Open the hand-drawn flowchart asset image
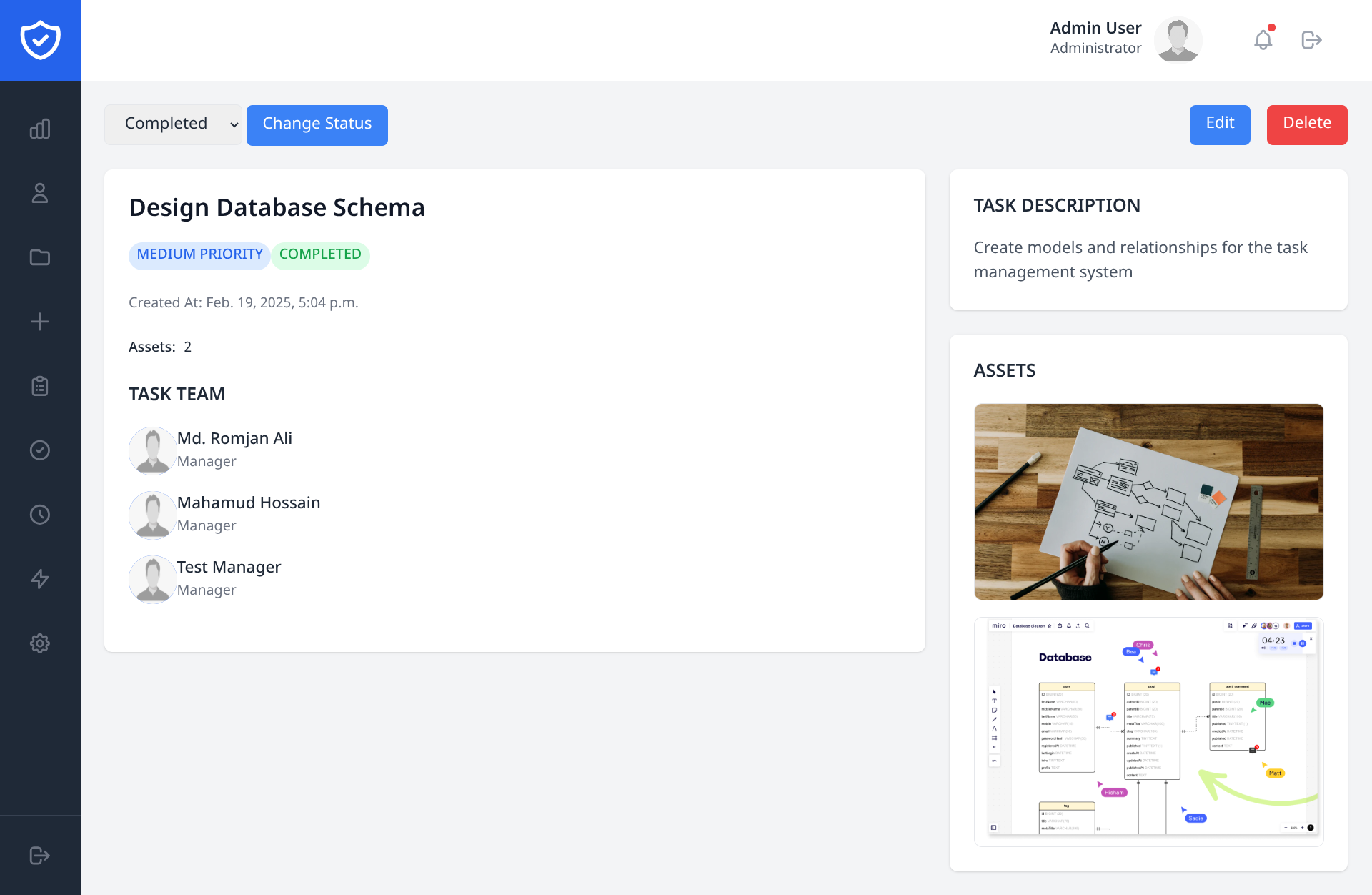Viewport: 1372px width, 895px height. point(1148,501)
